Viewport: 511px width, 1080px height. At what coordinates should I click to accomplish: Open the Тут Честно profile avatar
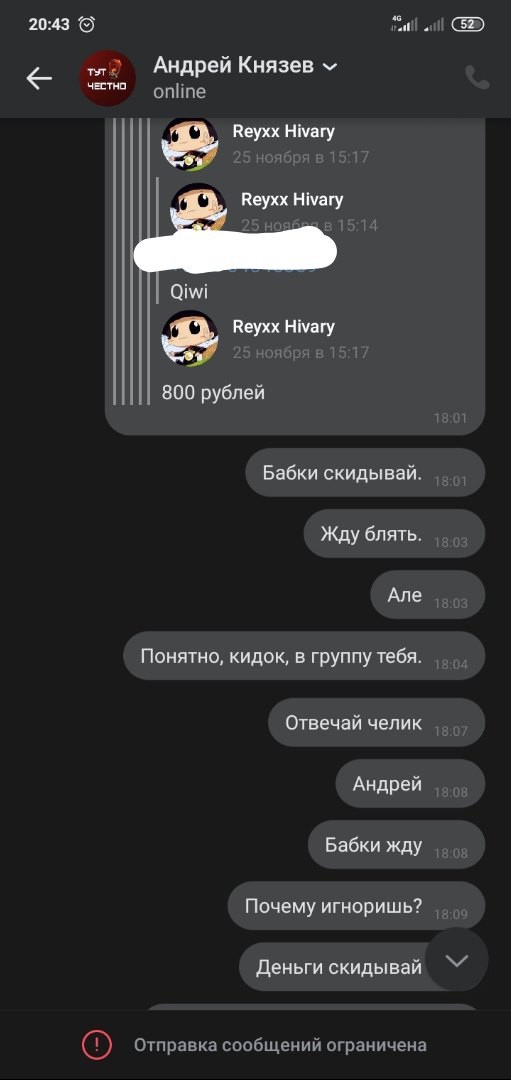pos(107,78)
